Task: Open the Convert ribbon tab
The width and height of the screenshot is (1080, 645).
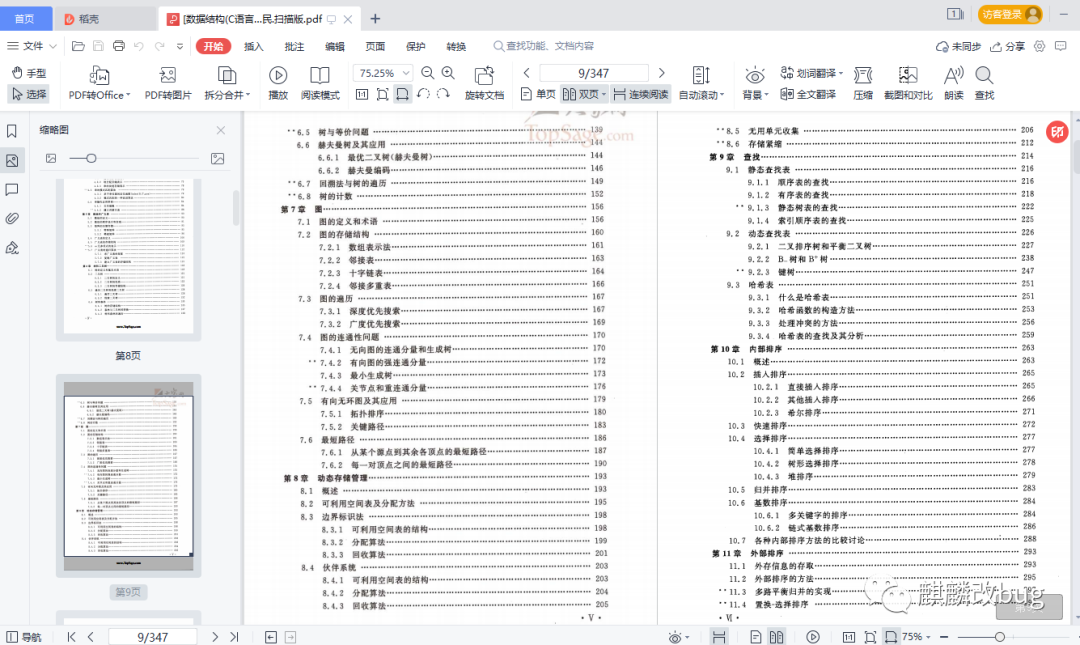Action: (x=456, y=46)
